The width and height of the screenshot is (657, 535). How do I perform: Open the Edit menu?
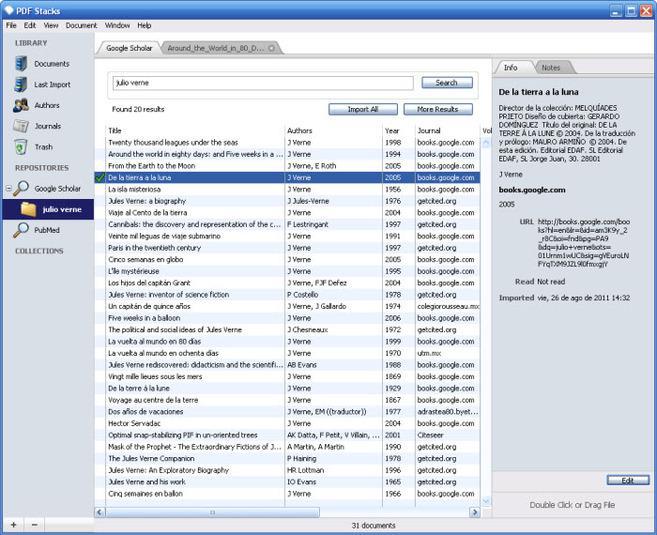coord(30,26)
